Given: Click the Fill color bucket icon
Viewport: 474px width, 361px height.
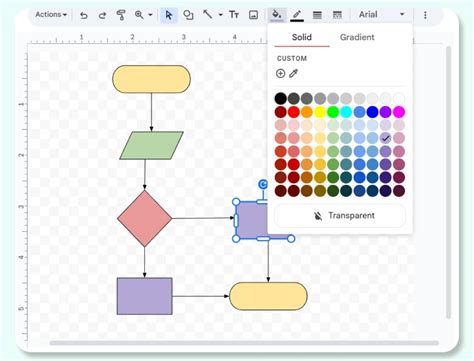Looking at the screenshot, I should click(x=277, y=15).
